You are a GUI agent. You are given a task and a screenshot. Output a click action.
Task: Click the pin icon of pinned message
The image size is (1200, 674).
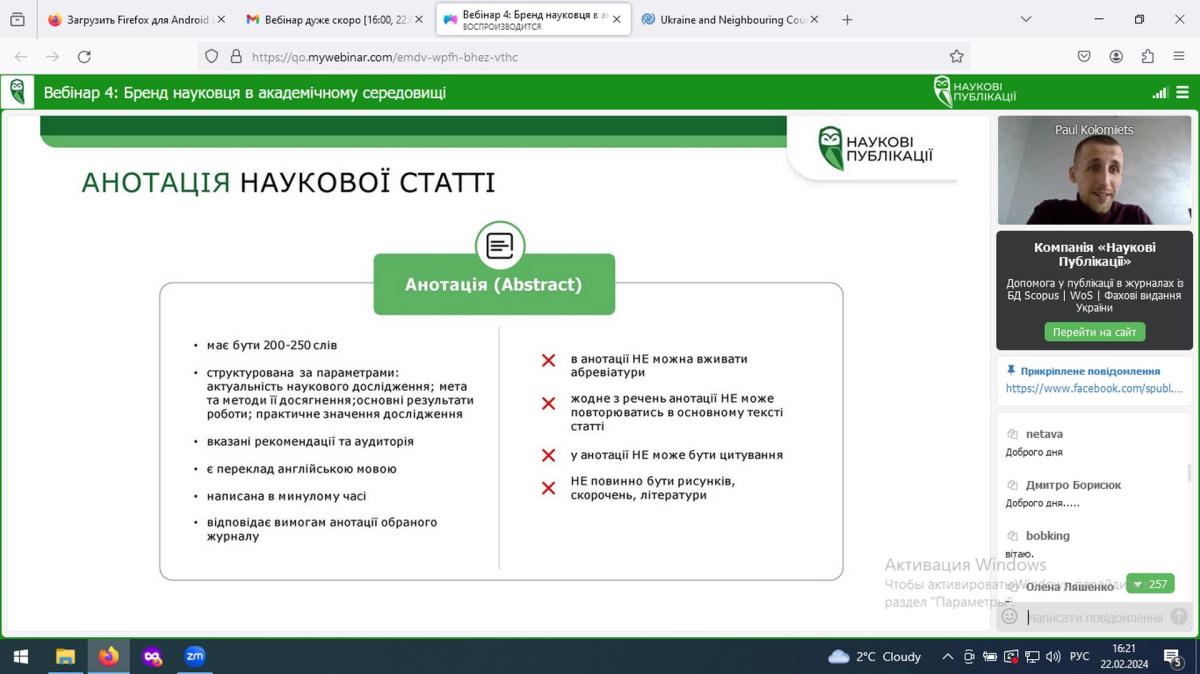(x=1011, y=370)
